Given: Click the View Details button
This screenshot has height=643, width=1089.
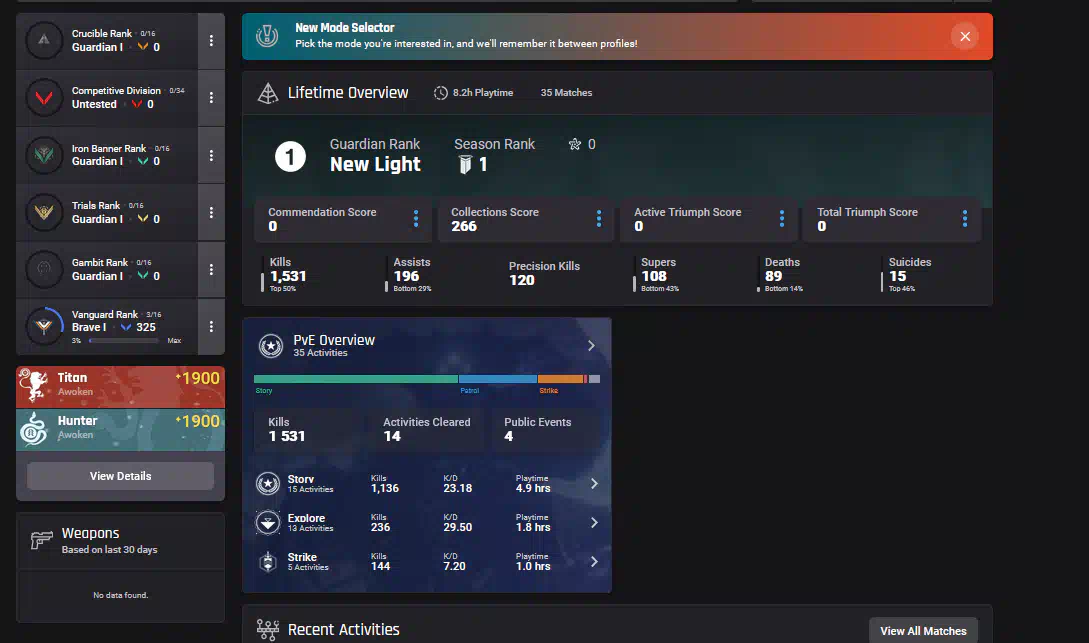Looking at the screenshot, I should click(x=120, y=476).
